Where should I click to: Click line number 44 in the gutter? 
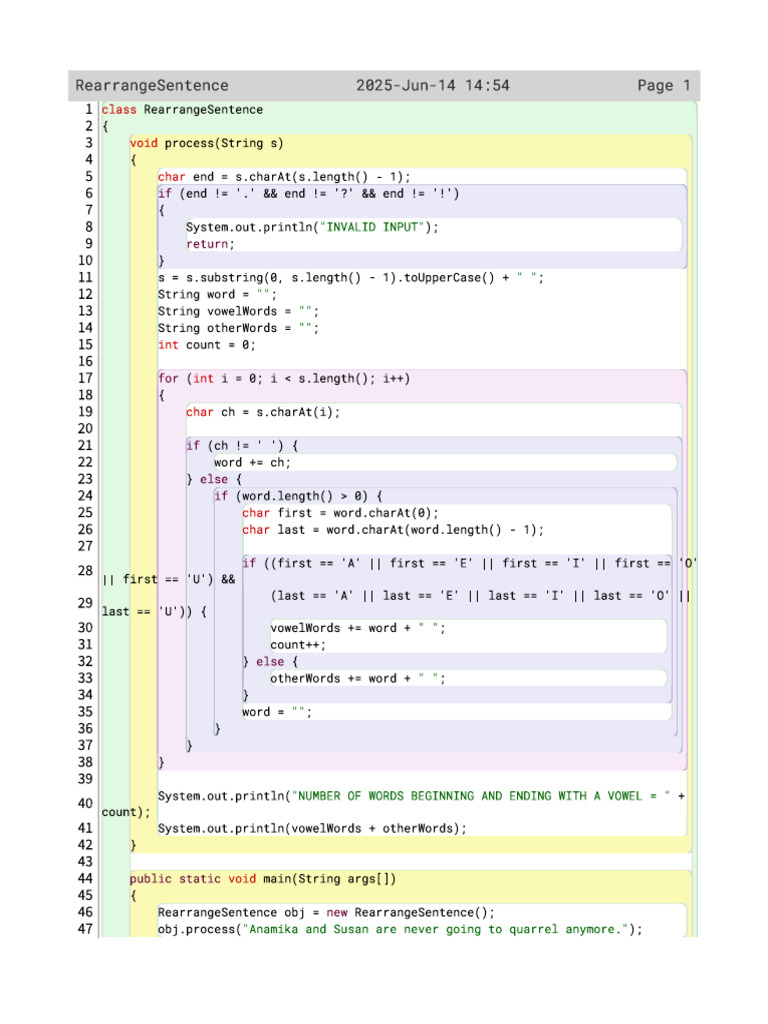tap(86, 879)
